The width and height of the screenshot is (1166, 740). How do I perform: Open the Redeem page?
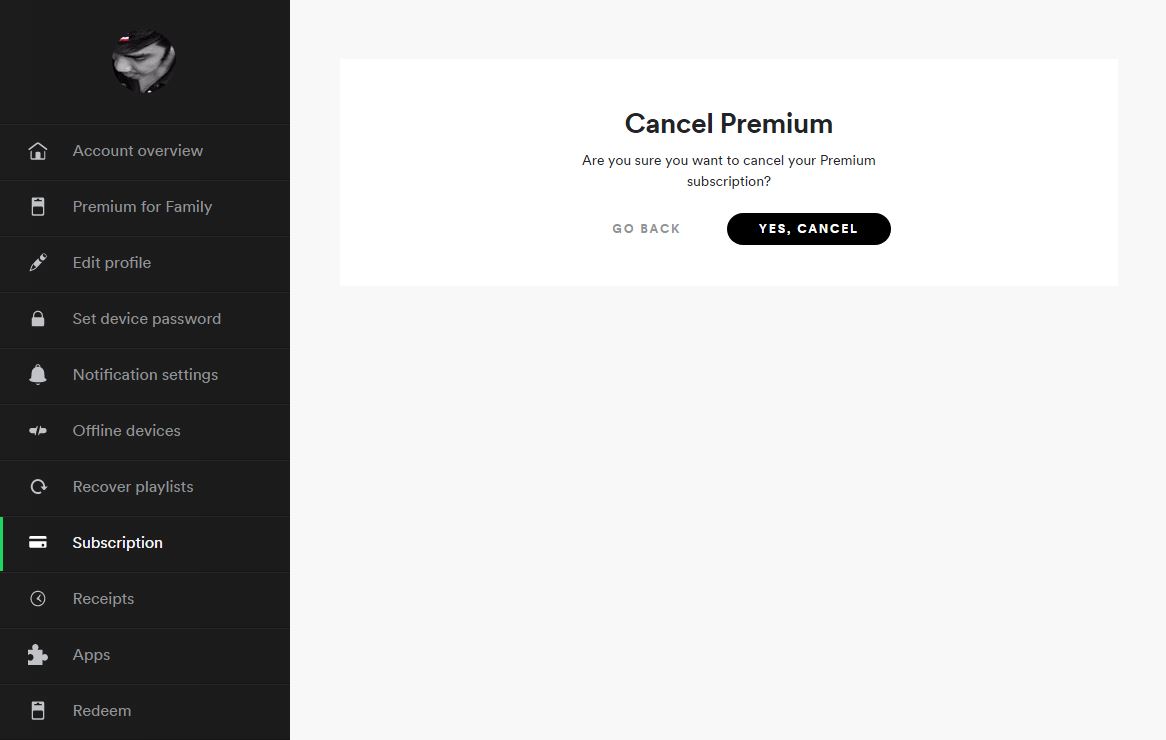coord(102,710)
